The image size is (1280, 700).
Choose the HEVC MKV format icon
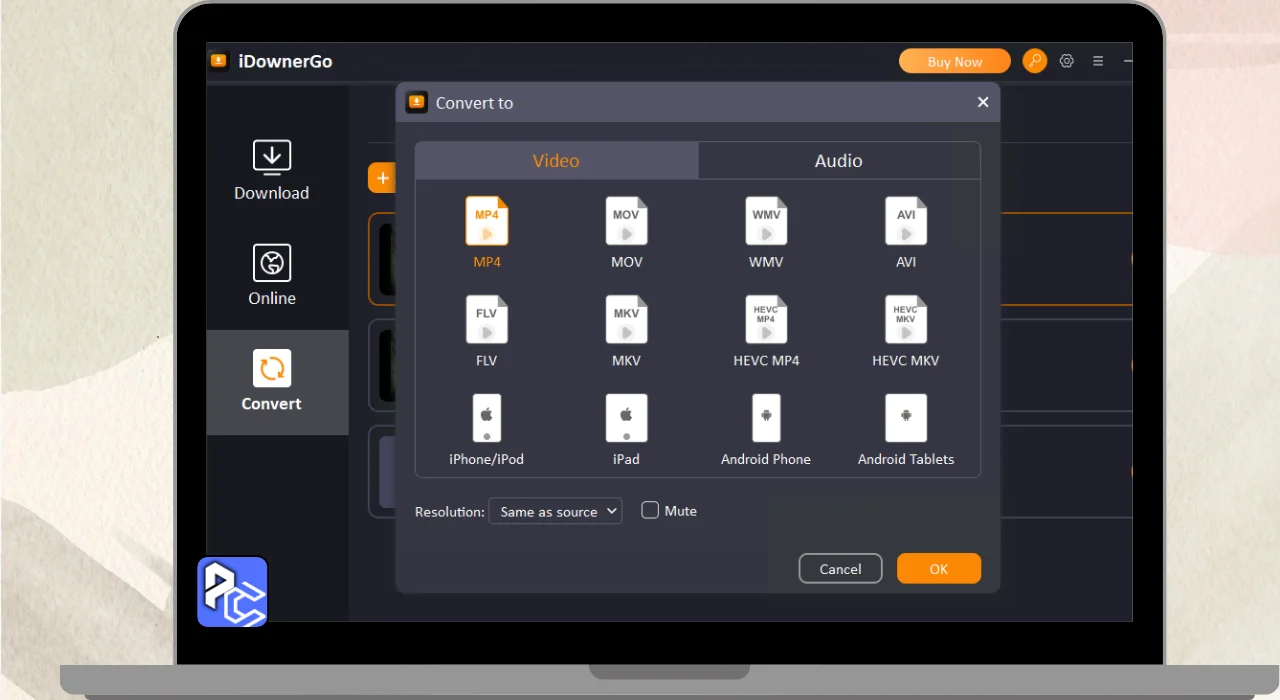point(906,320)
